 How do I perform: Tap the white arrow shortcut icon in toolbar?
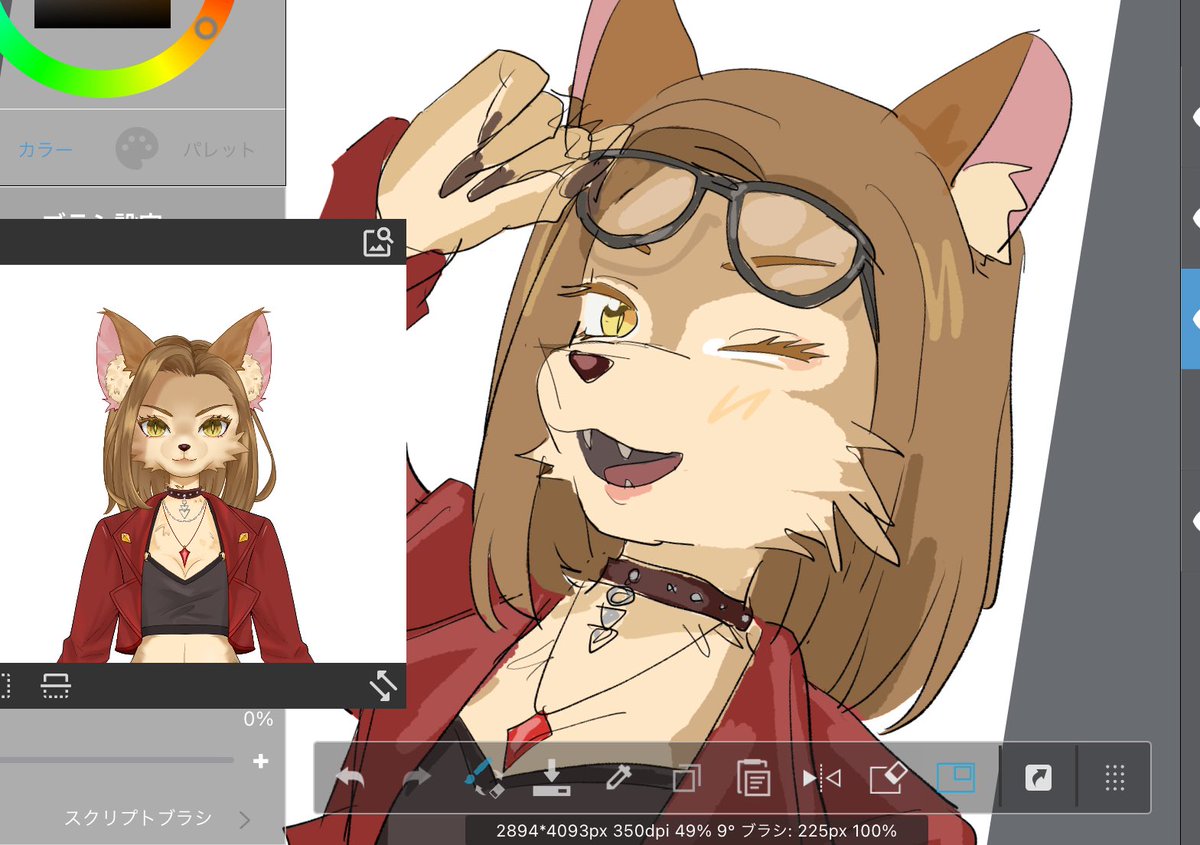1038,777
